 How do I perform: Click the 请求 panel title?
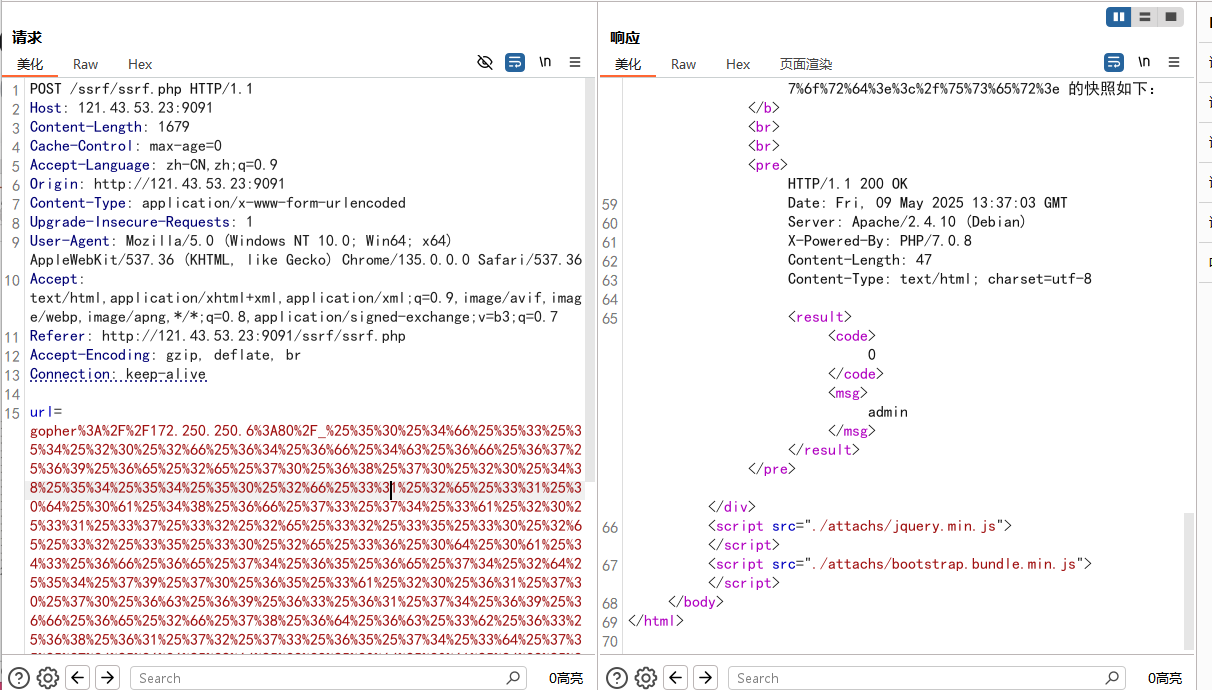(x=27, y=38)
